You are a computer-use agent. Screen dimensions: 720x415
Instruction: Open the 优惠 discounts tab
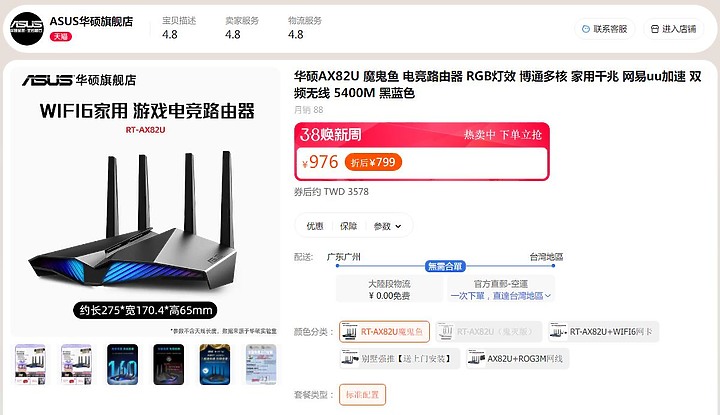coord(315,226)
